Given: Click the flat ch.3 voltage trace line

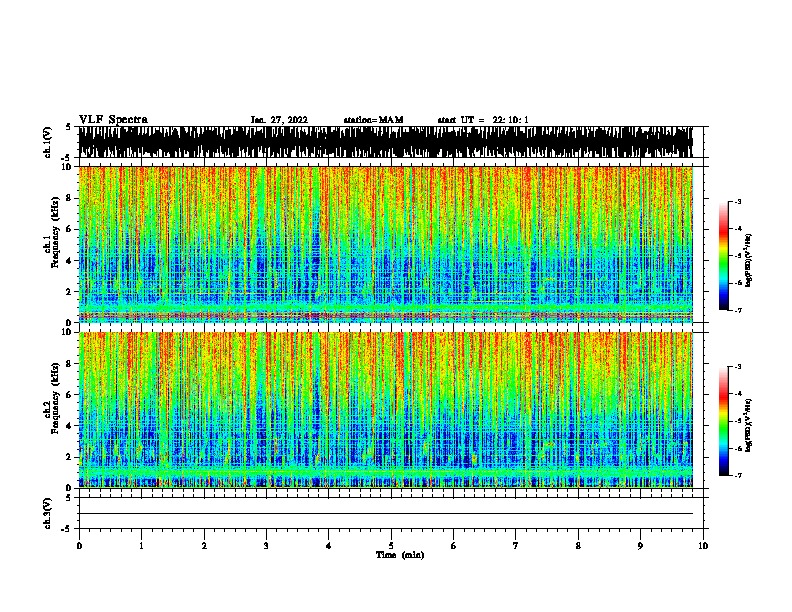Looking at the screenshot, I should point(386,514).
